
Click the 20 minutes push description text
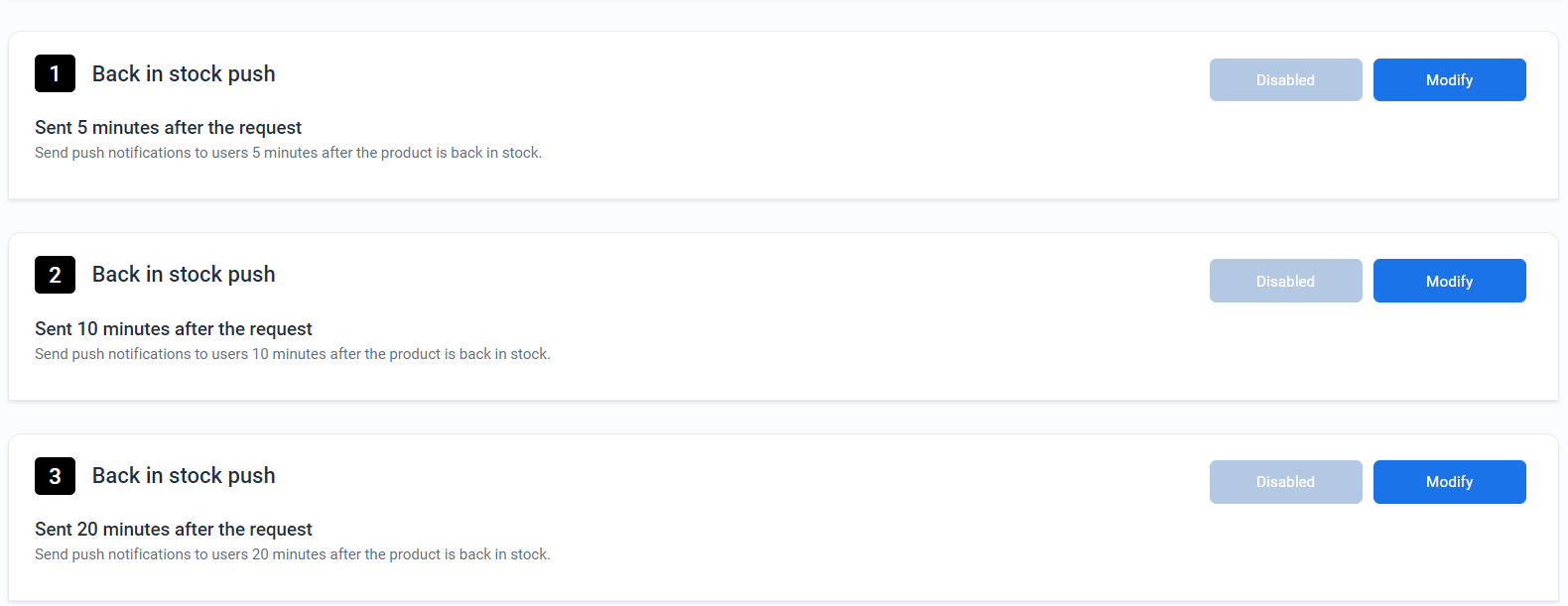(293, 554)
